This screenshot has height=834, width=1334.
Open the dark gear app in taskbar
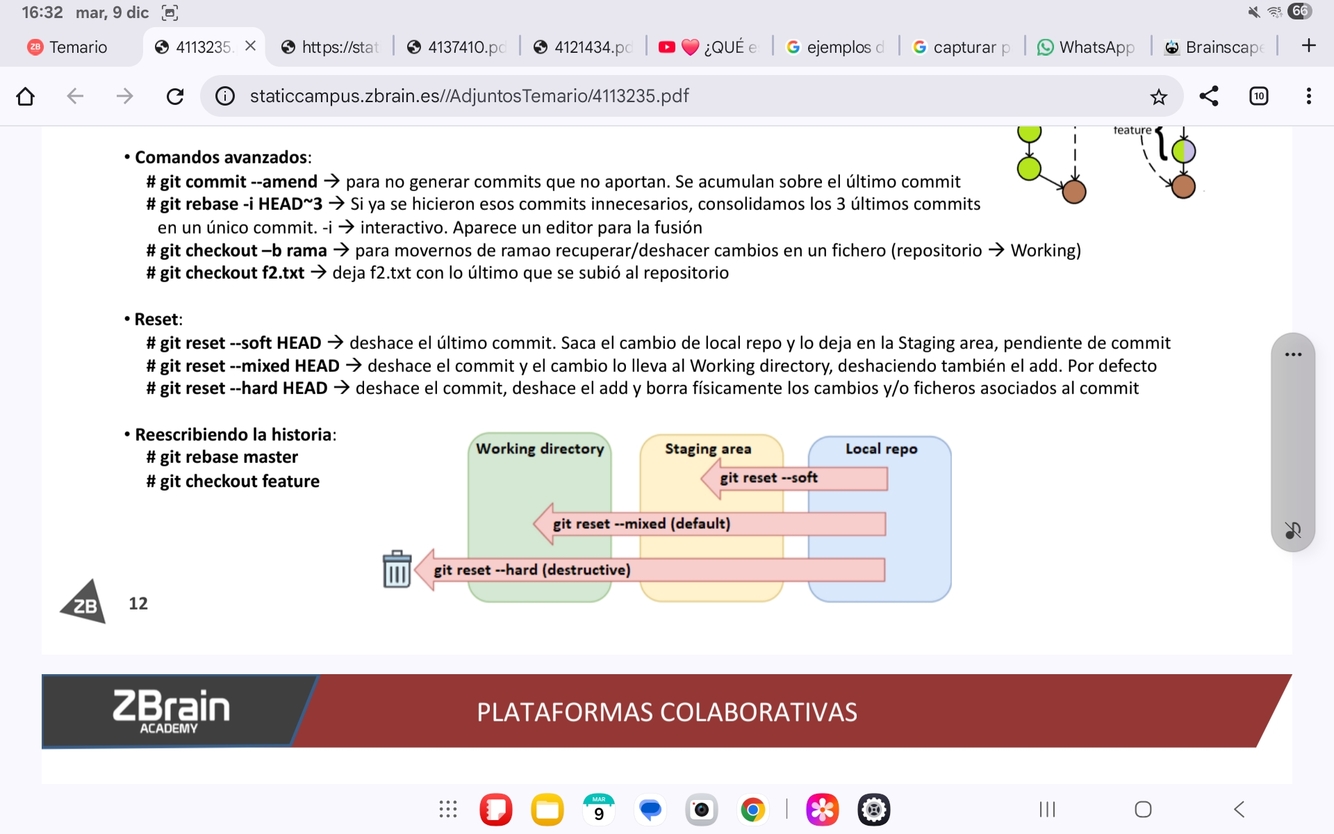coord(874,809)
